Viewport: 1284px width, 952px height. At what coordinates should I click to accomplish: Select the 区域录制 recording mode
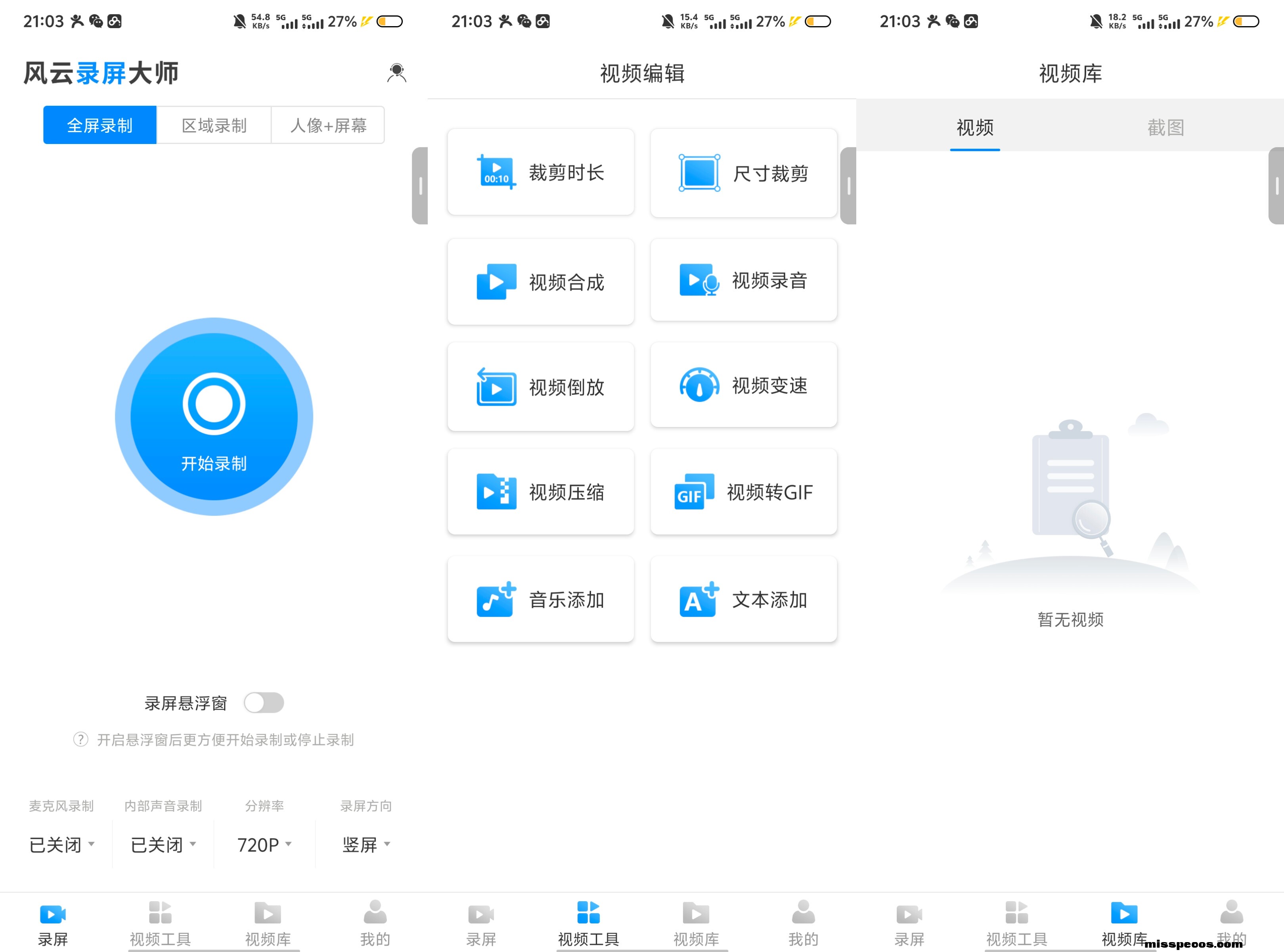point(214,125)
